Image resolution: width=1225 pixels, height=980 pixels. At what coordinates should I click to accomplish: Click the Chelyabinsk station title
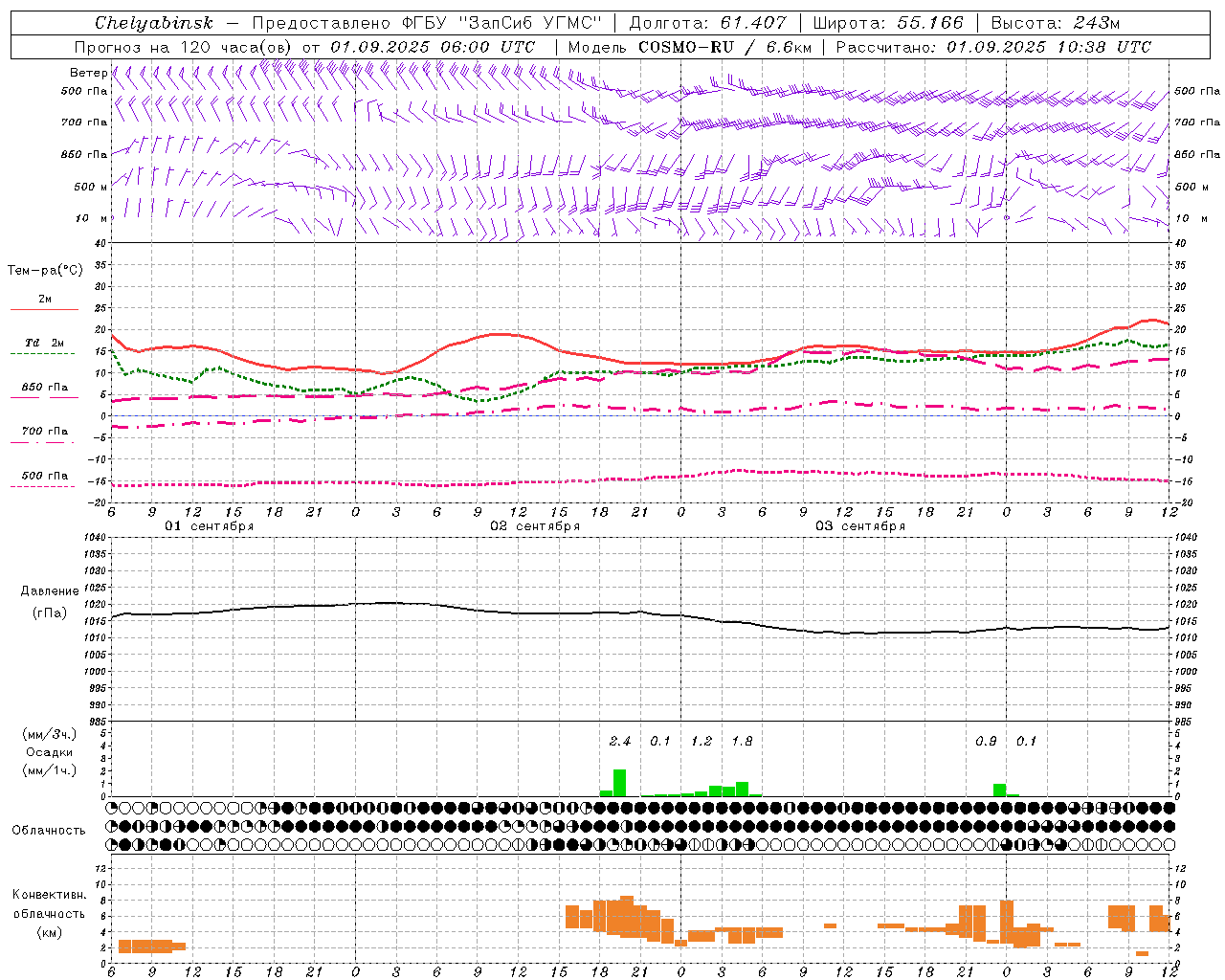click(x=153, y=23)
